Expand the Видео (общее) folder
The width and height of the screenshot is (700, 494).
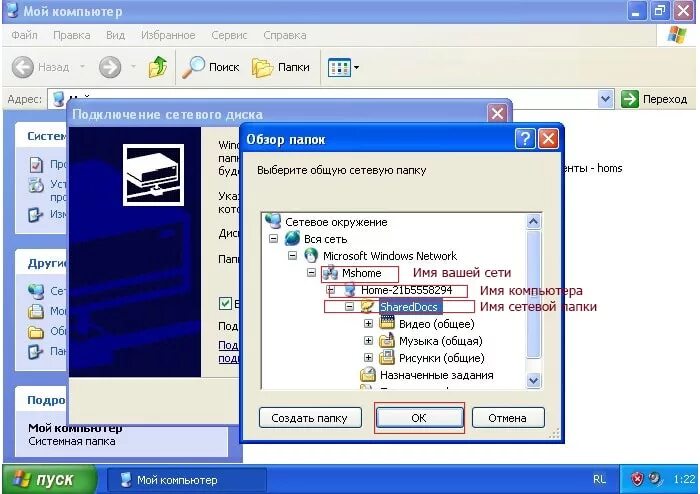pyautogui.click(x=368, y=324)
